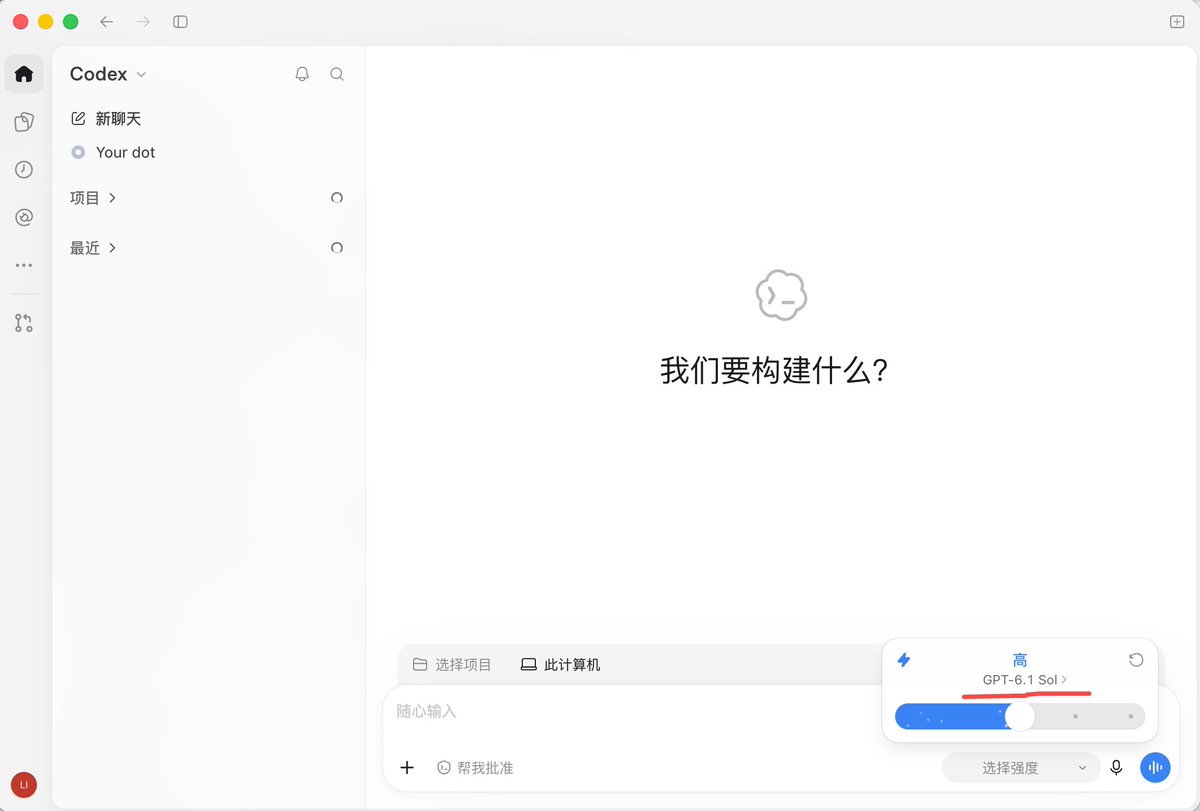Viewport: 1200px width, 811px height.
Task: Go to the Home icon in sidebar
Action: (24, 74)
